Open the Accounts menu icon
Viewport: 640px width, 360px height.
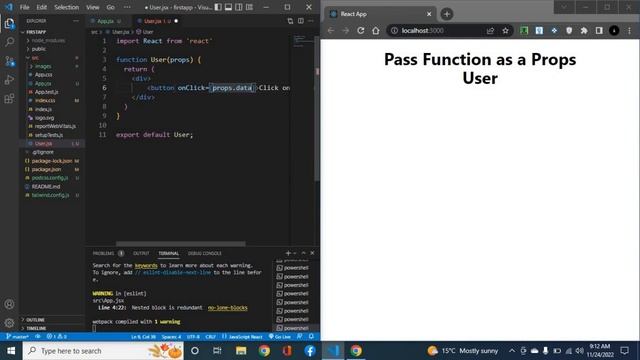click(9, 304)
